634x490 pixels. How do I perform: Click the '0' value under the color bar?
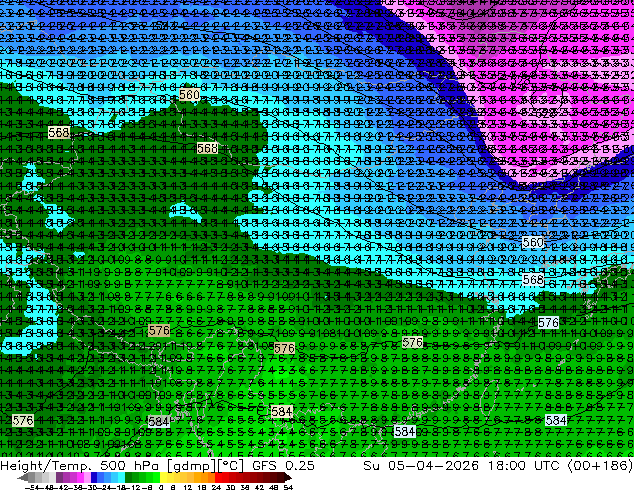click(161, 487)
